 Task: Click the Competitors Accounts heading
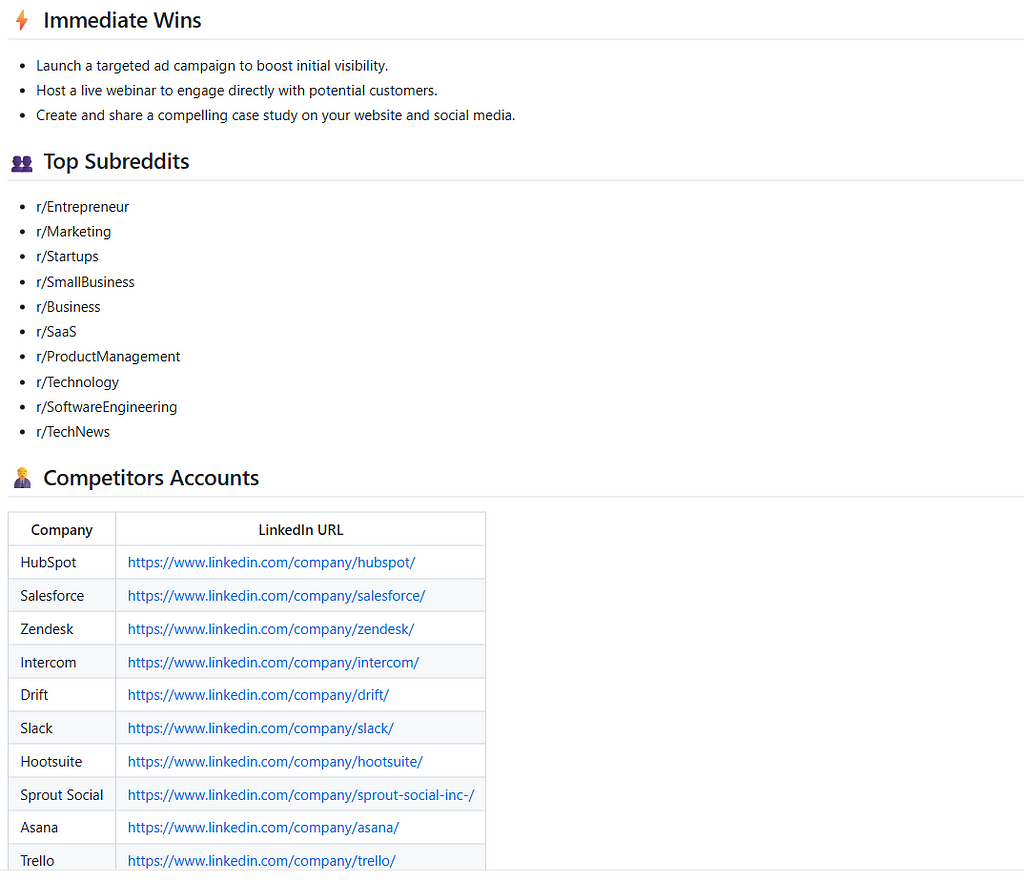(151, 478)
